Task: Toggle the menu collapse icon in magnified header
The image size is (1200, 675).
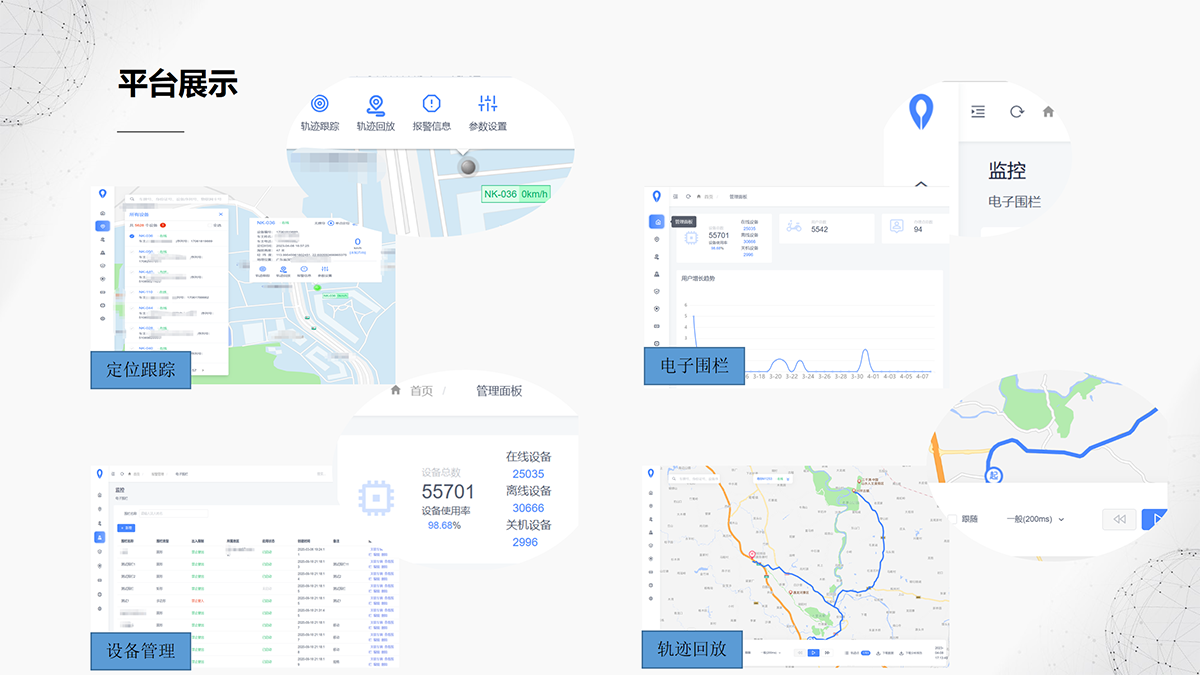Action: (x=978, y=112)
